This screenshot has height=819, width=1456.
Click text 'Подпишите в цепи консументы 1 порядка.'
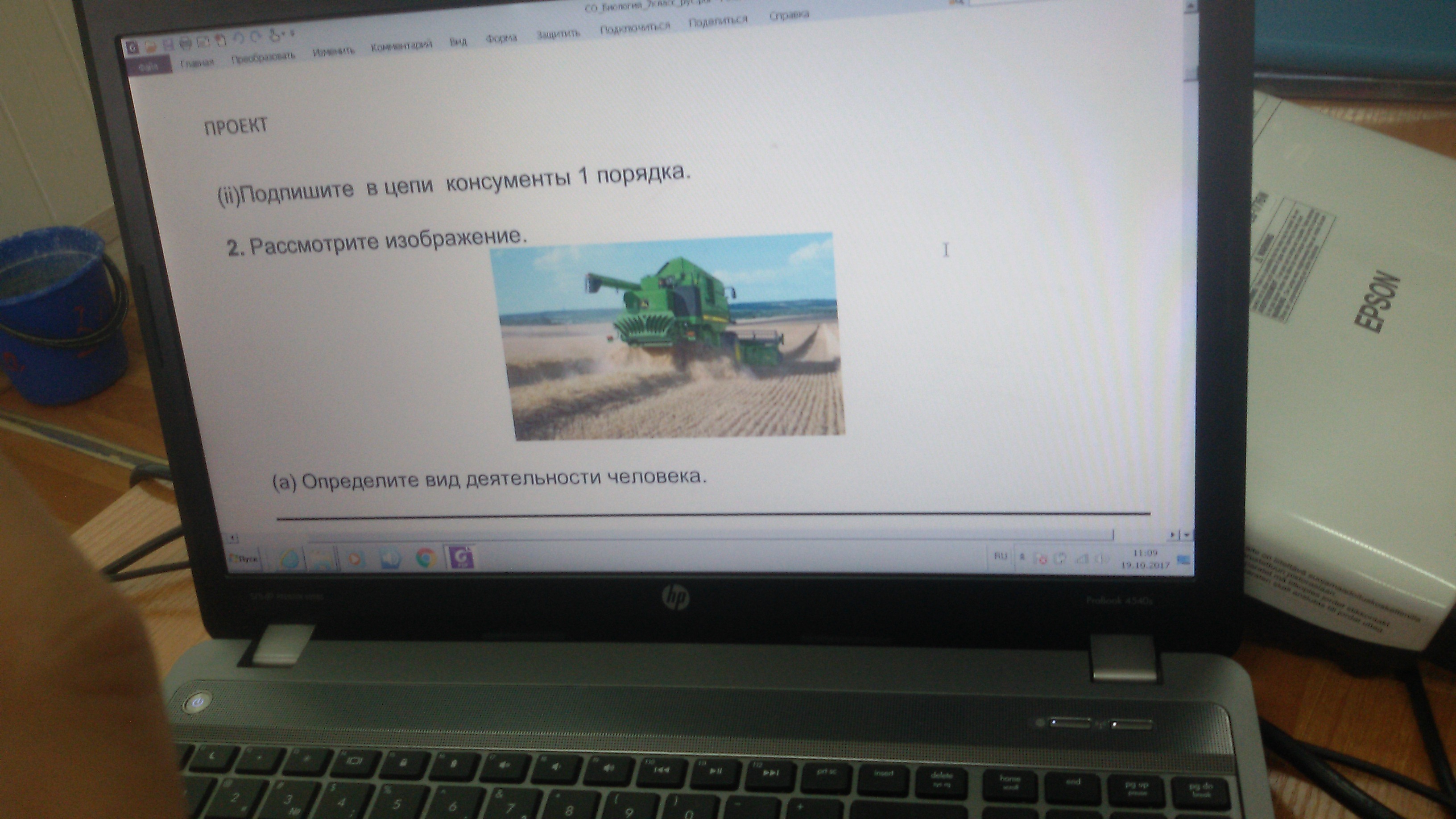coord(465,183)
